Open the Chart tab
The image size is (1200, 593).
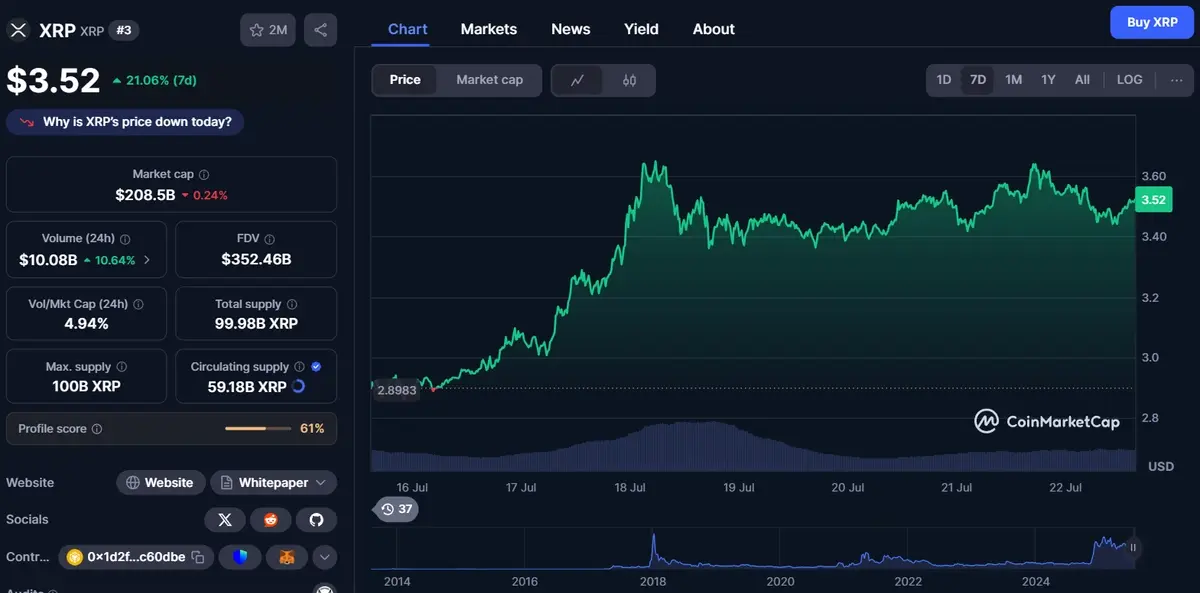[x=408, y=29]
